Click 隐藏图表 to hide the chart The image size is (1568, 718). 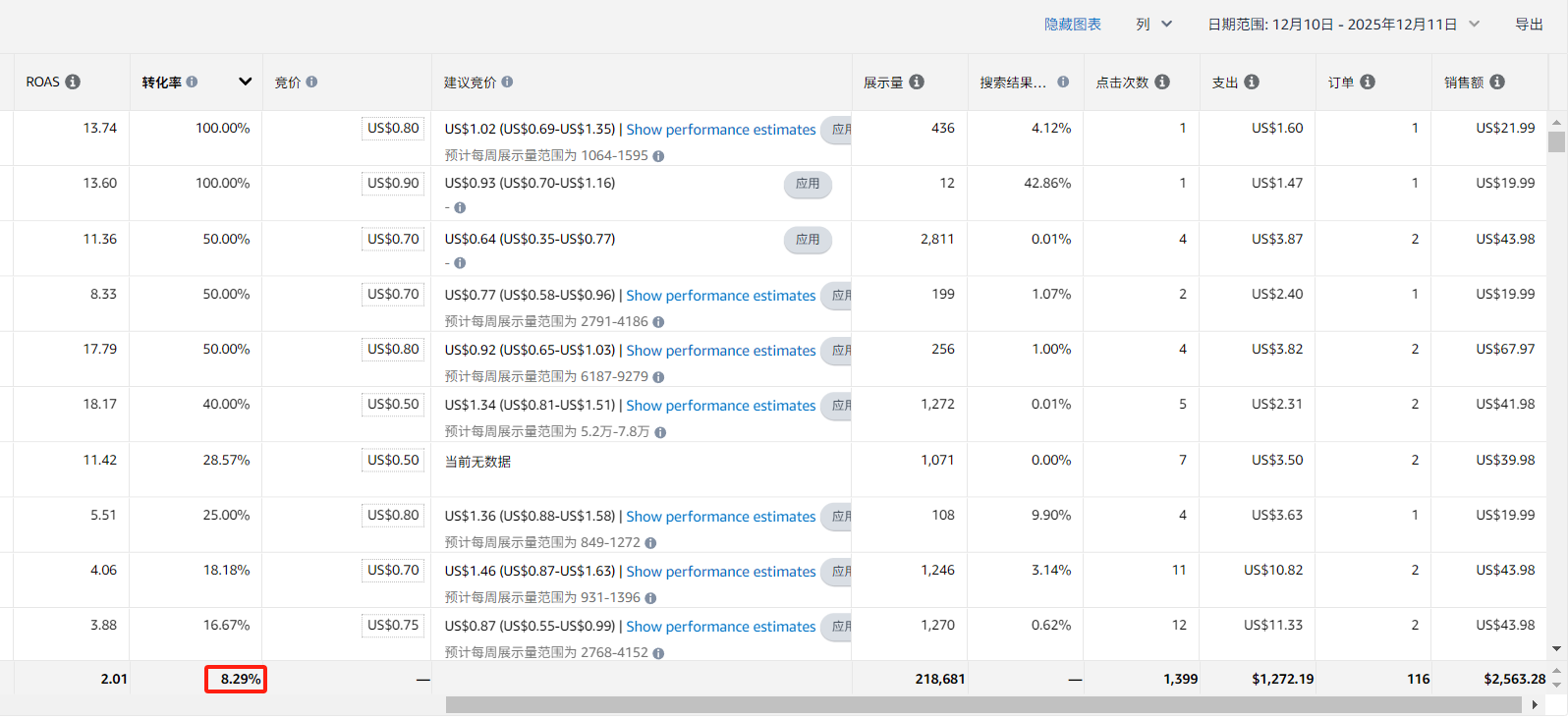[1072, 25]
